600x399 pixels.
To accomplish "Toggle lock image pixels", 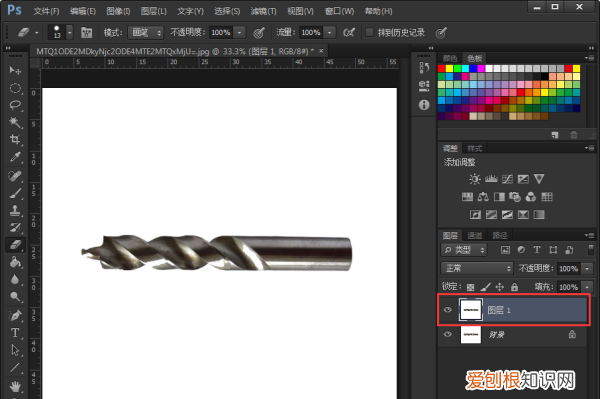I will [486, 287].
